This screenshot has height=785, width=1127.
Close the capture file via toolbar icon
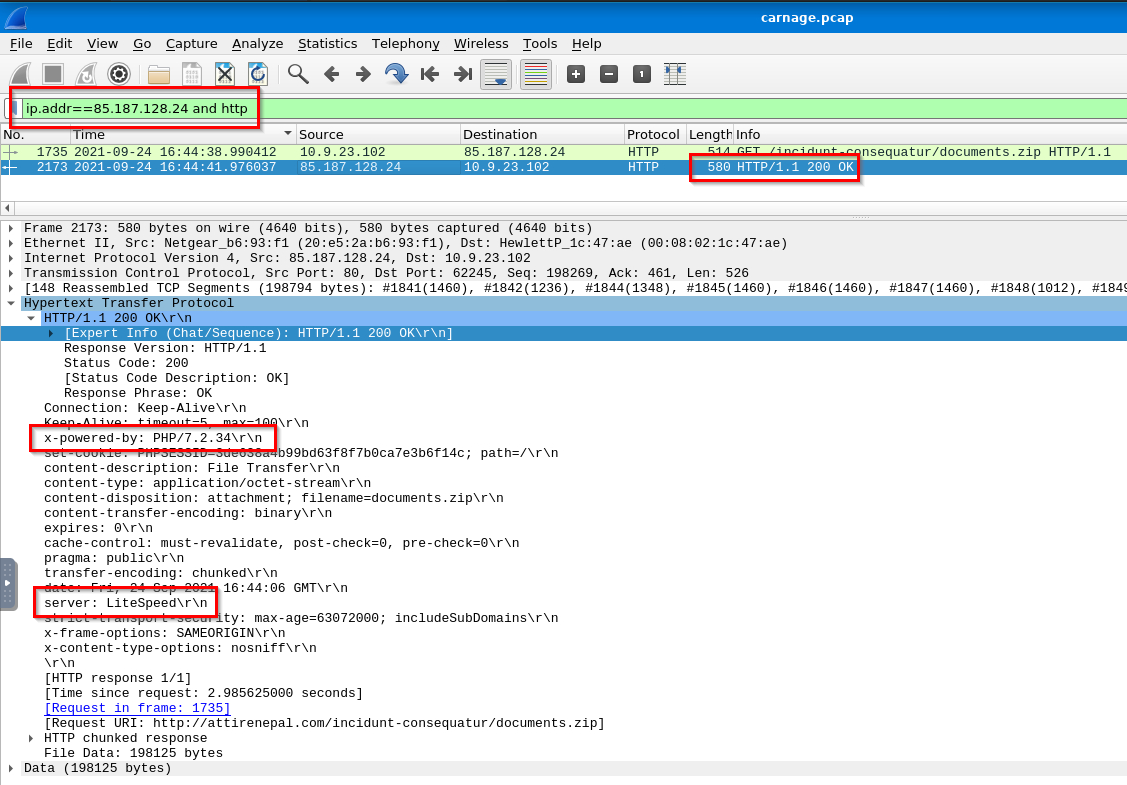point(225,74)
